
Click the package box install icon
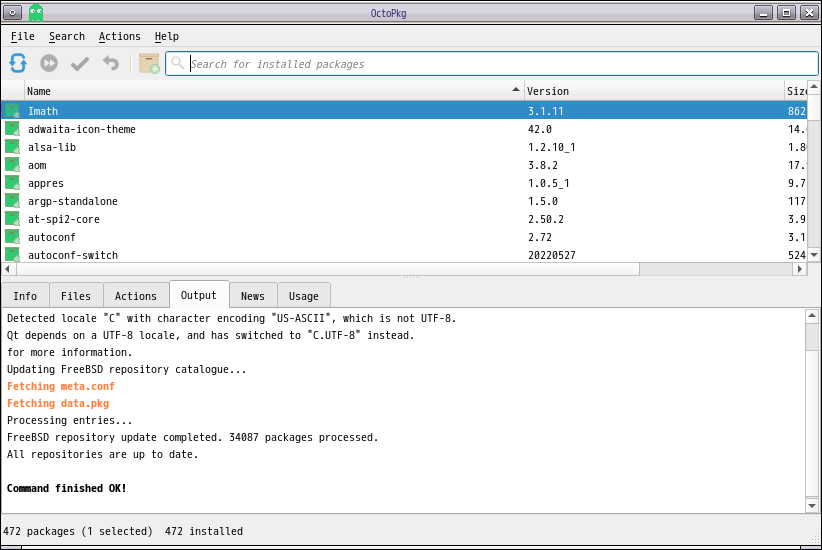point(149,63)
